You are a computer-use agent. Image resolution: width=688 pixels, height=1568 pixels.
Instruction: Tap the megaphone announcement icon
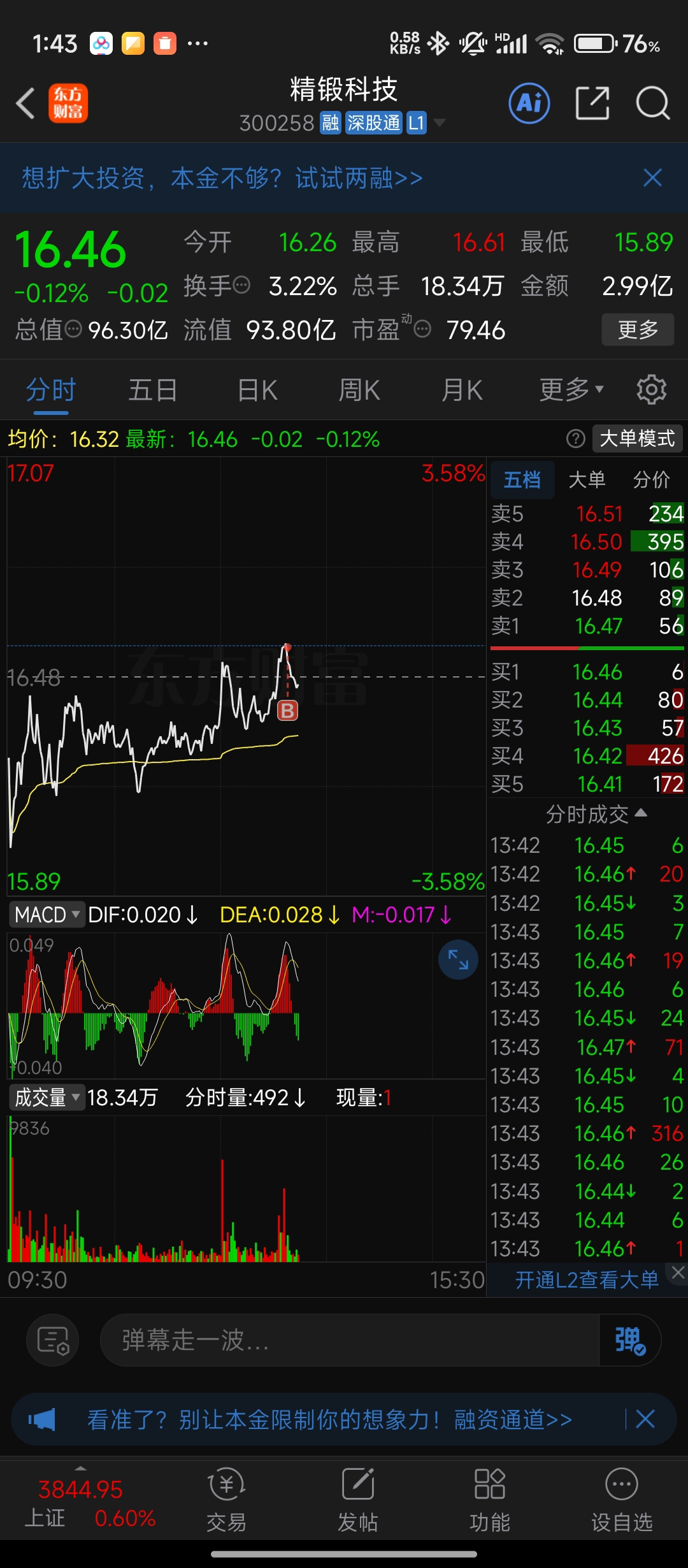click(x=42, y=1419)
